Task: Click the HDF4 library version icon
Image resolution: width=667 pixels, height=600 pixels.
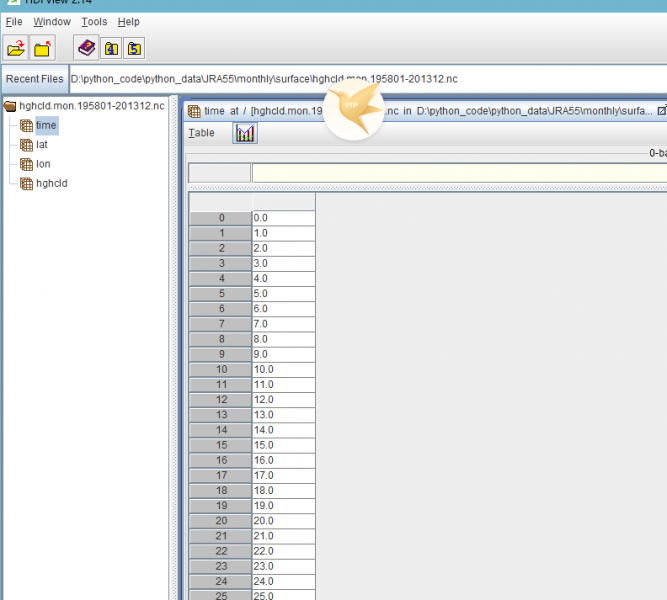Action: [111, 48]
